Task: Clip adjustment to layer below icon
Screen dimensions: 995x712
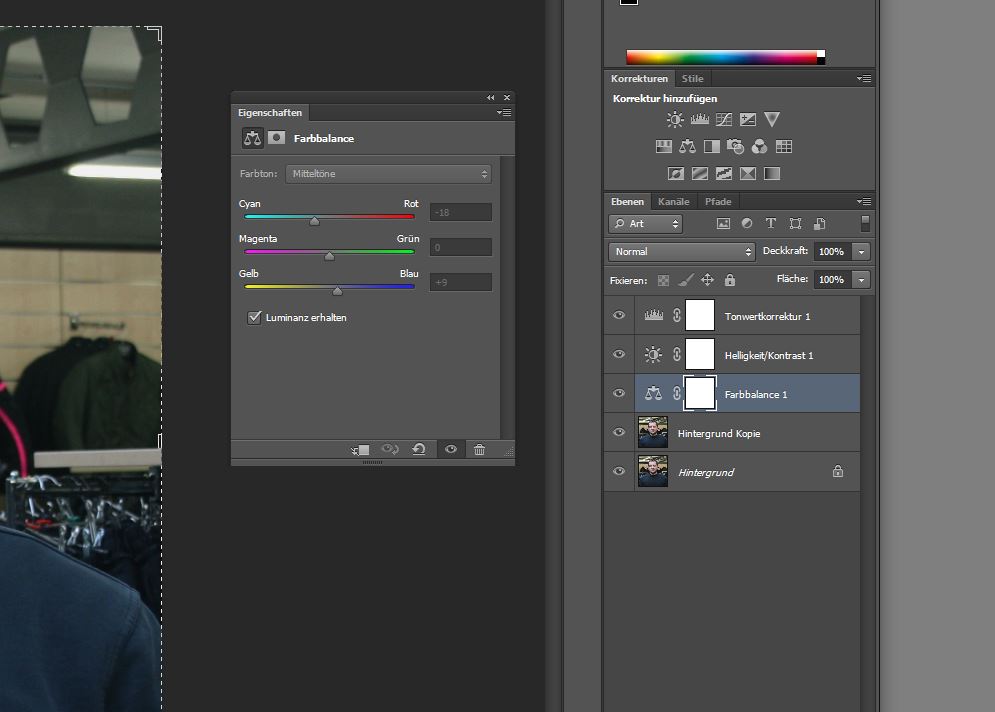Action: (x=360, y=450)
